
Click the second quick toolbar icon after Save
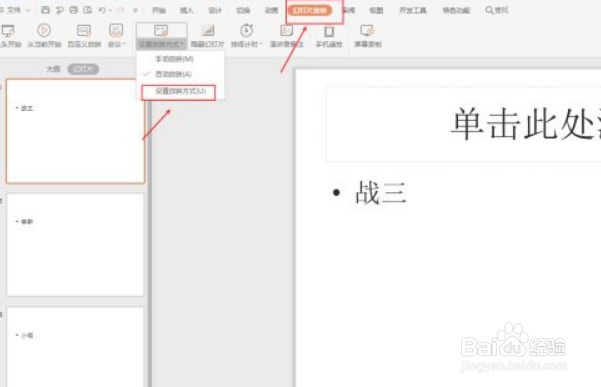(59, 10)
